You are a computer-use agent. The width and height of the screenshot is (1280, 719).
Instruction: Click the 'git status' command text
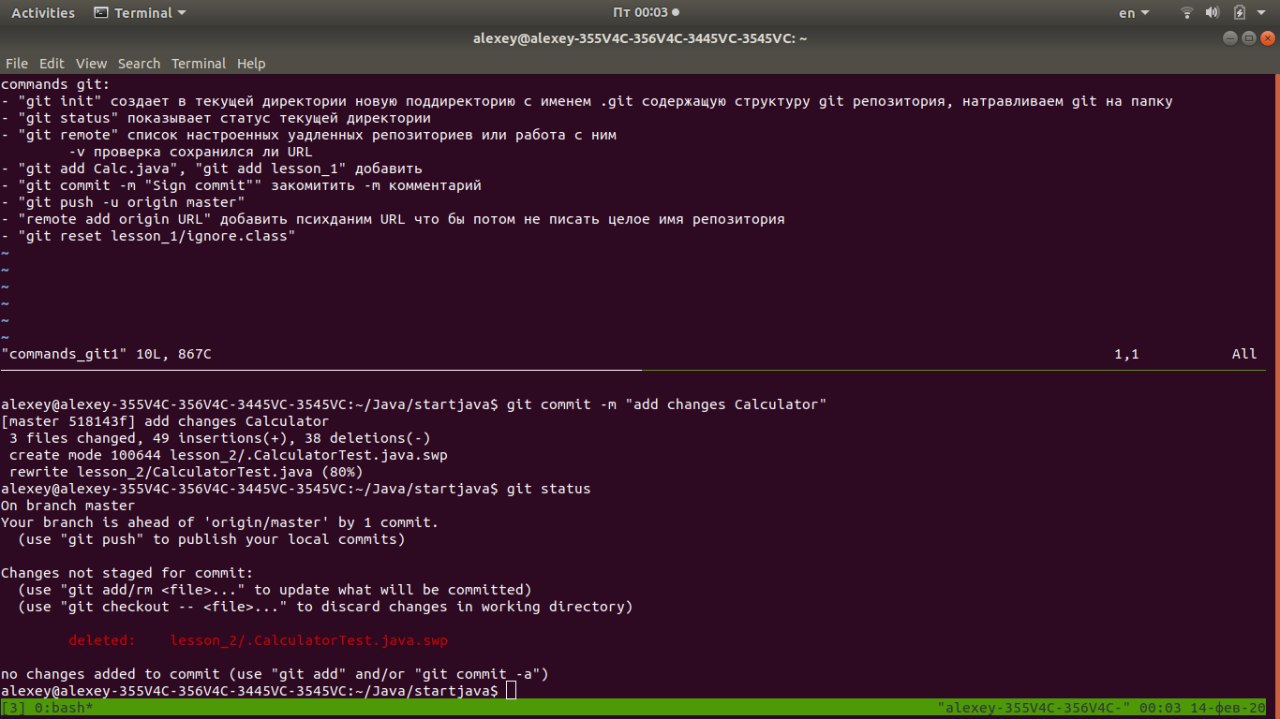pyautogui.click(x=549, y=489)
